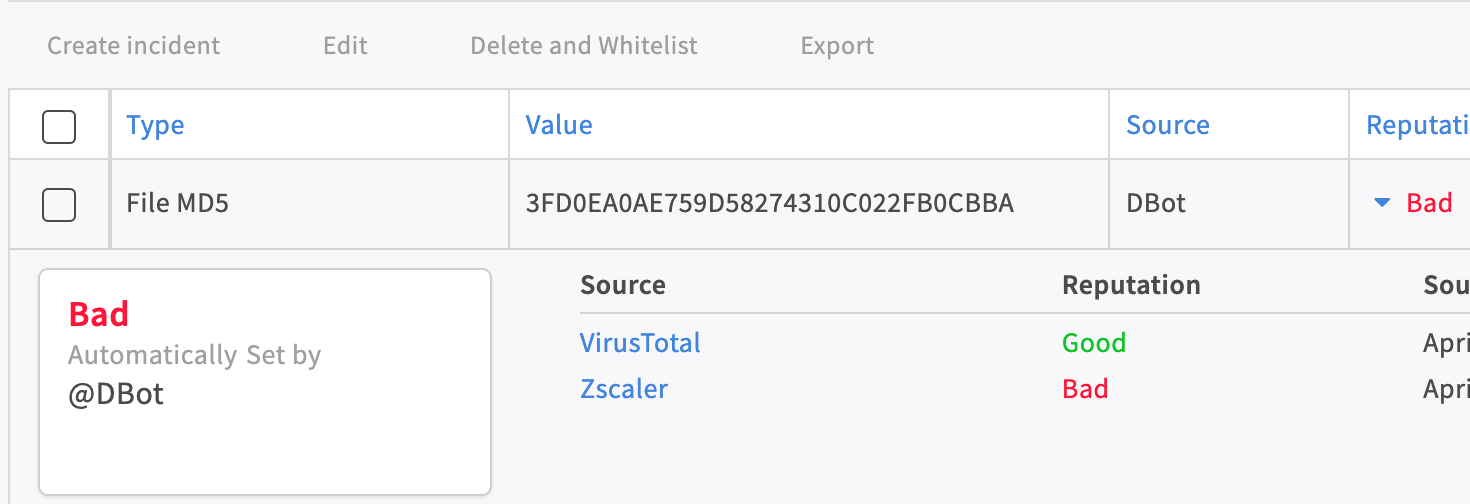Click the MD5 hash value 3FD0EA0AE759...

coord(769,204)
